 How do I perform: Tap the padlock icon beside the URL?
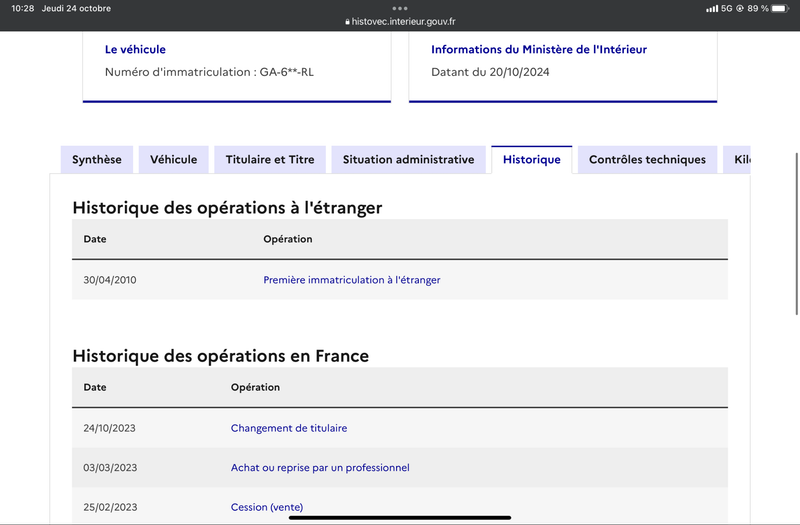coord(347,22)
